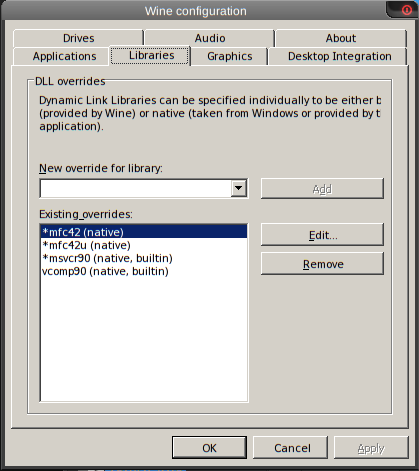Select the *mfc42 (native) override
The height and width of the screenshot is (471, 419).
click(x=144, y=232)
